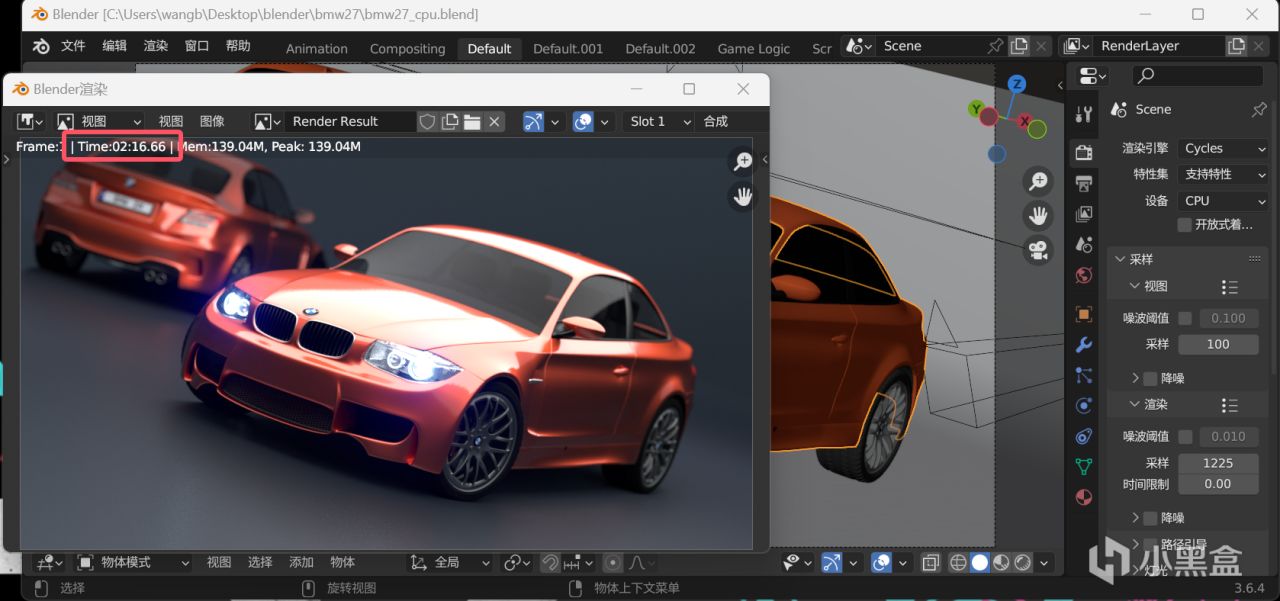
Task: Select the World properties tab icon
Action: pos(1083,275)
